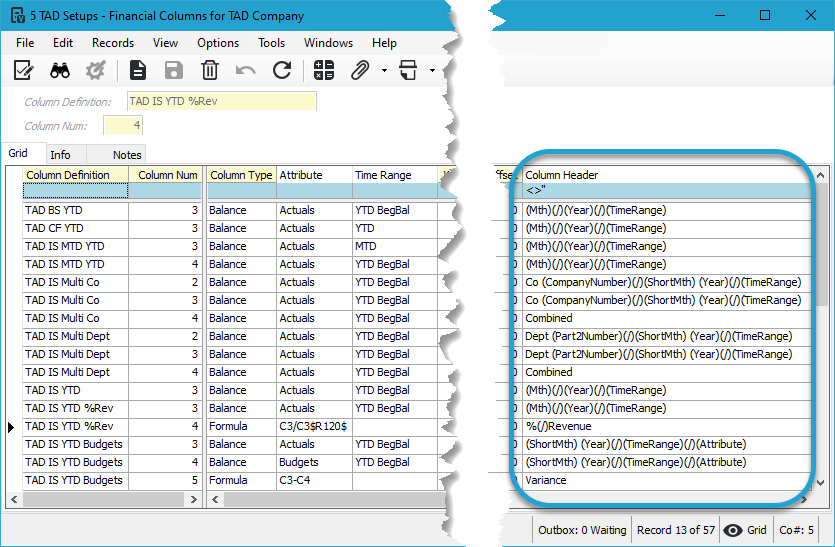Click the Column Num input field
Screen dimensions: 835x547
123,125
